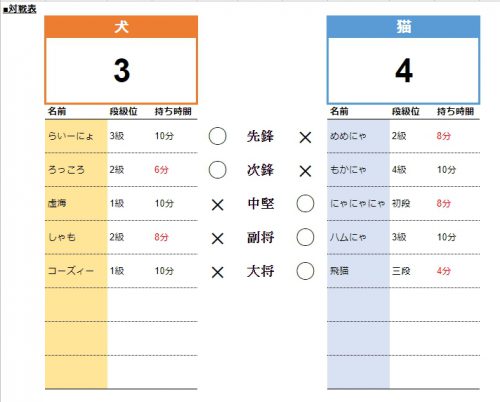
Task: Click the circle mark right of 大将
Action: coord(305,271)
